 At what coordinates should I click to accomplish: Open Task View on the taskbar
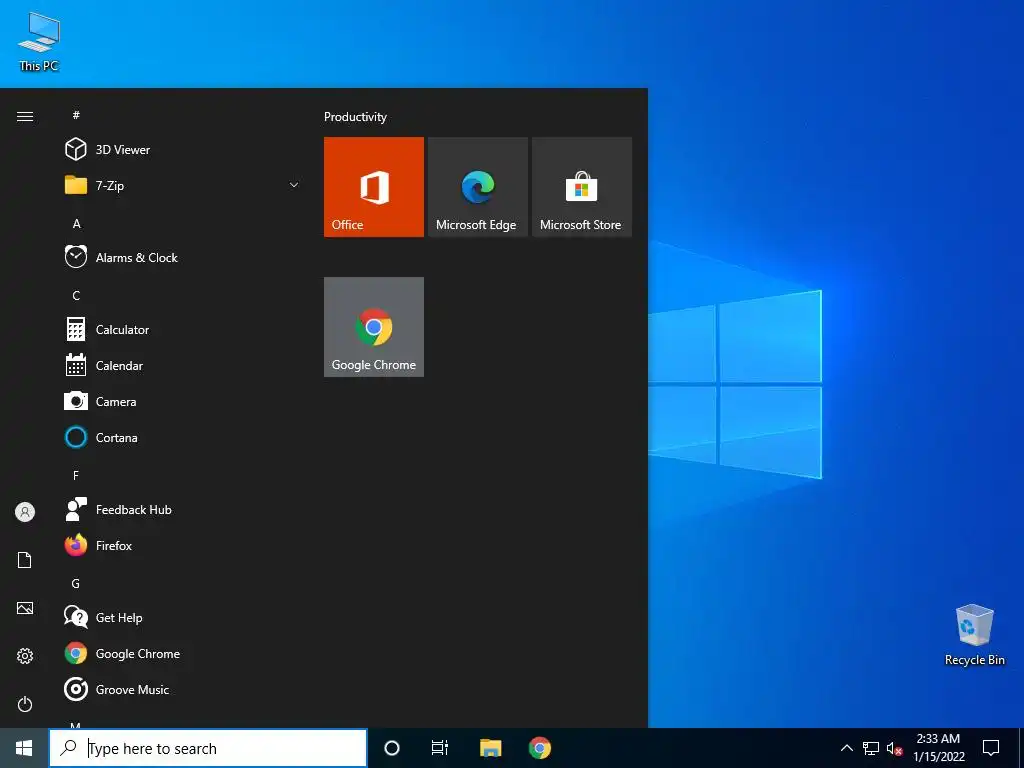coord(440,748)
